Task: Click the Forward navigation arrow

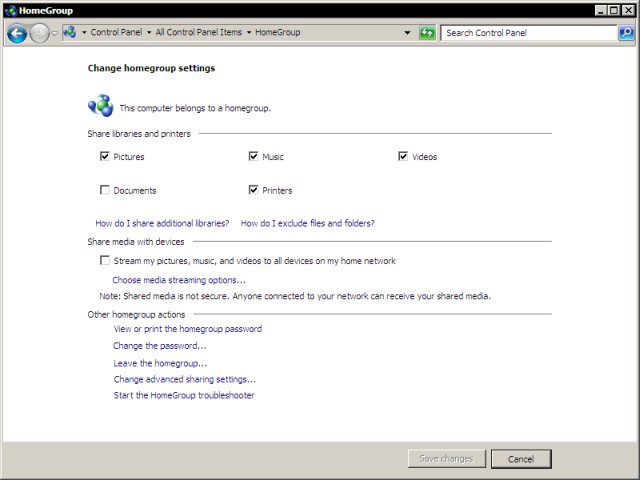Action: [40, 33]
